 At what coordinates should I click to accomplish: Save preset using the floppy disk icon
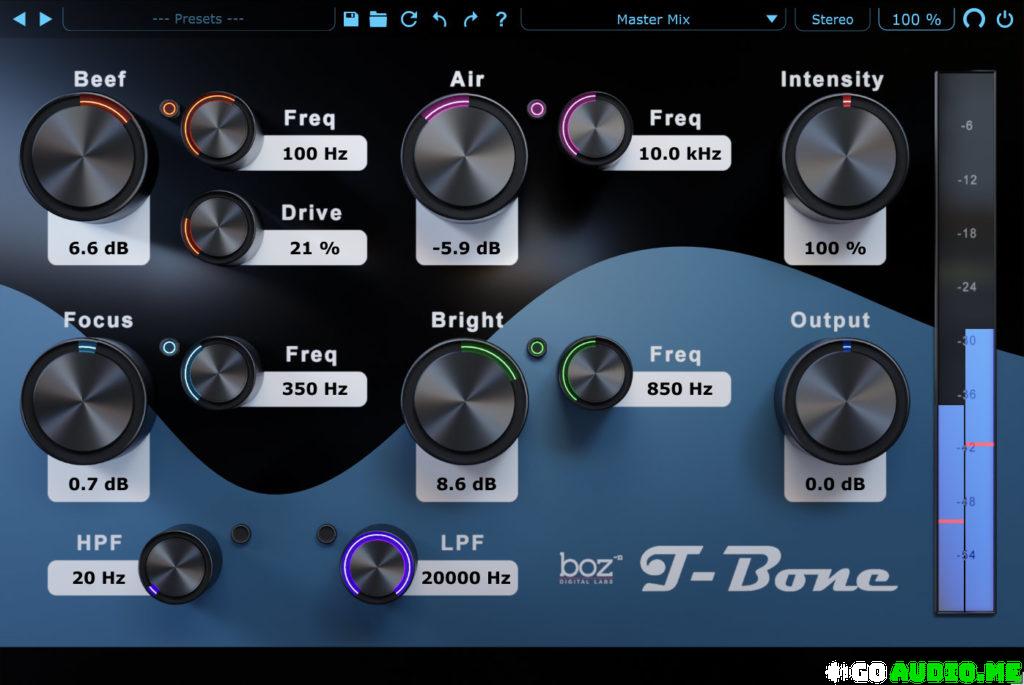tap(351, 19)
